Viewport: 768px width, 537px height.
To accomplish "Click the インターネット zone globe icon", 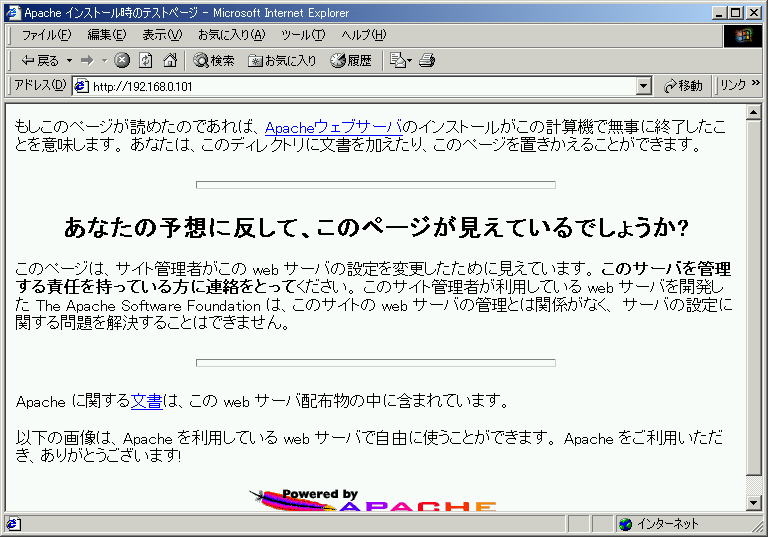I will [625, 524].
